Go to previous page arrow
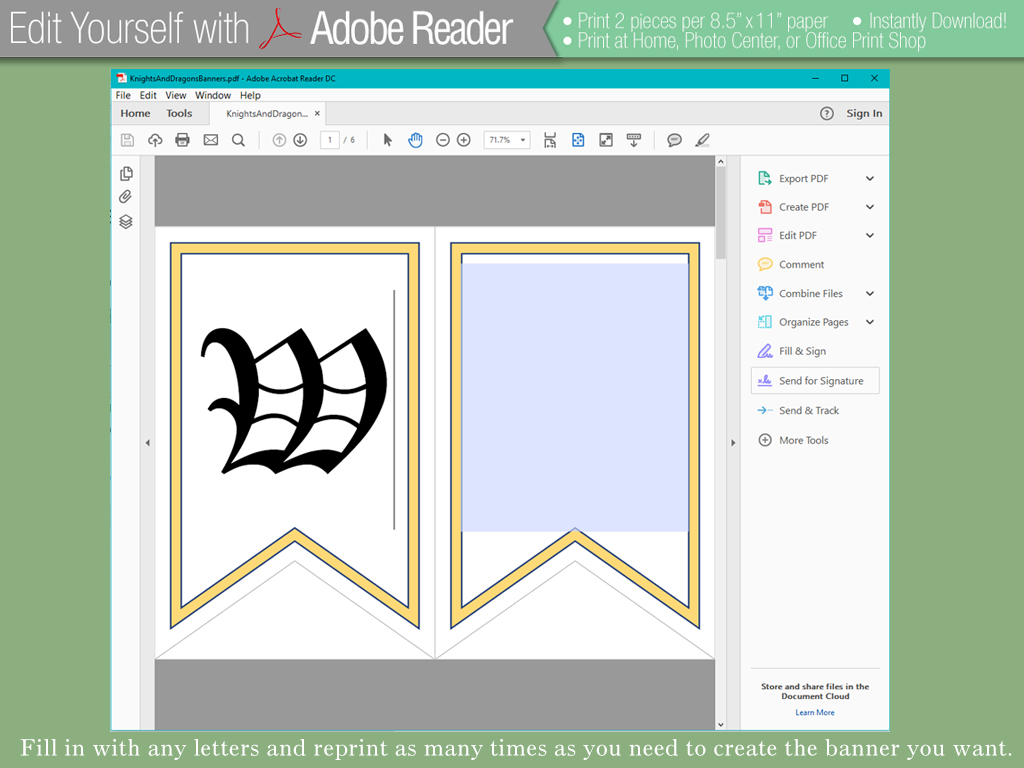1024x768 pixels. pyautogui.click(x=279, y=140)
